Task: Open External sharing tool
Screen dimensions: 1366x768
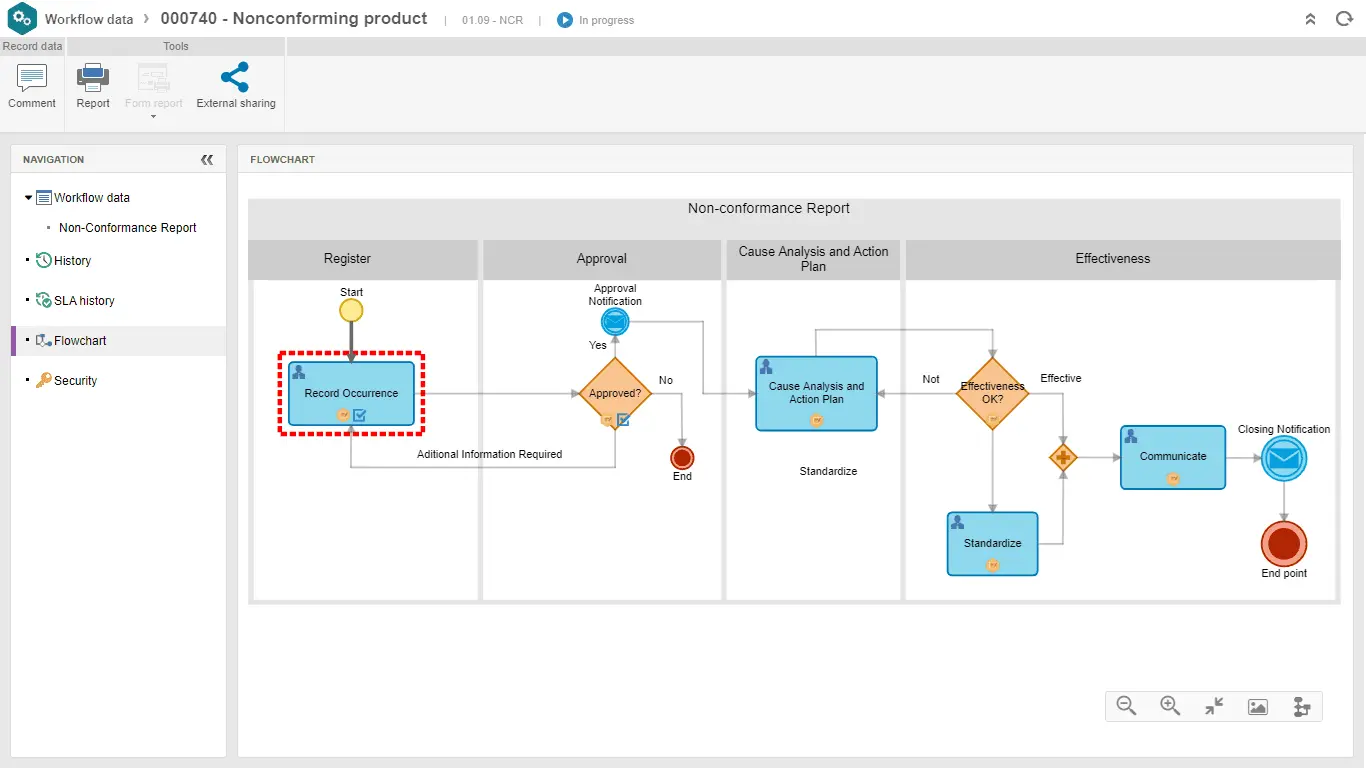Action: 236,85
